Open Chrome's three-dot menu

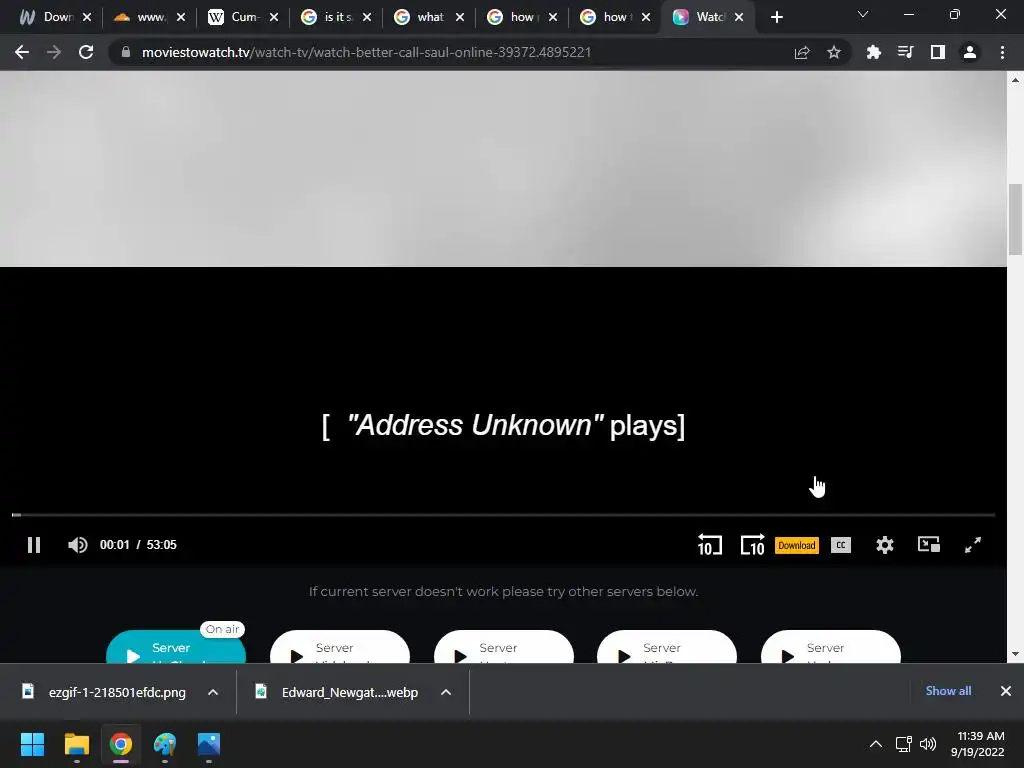pyautogui.click(x=1002, y=52)
